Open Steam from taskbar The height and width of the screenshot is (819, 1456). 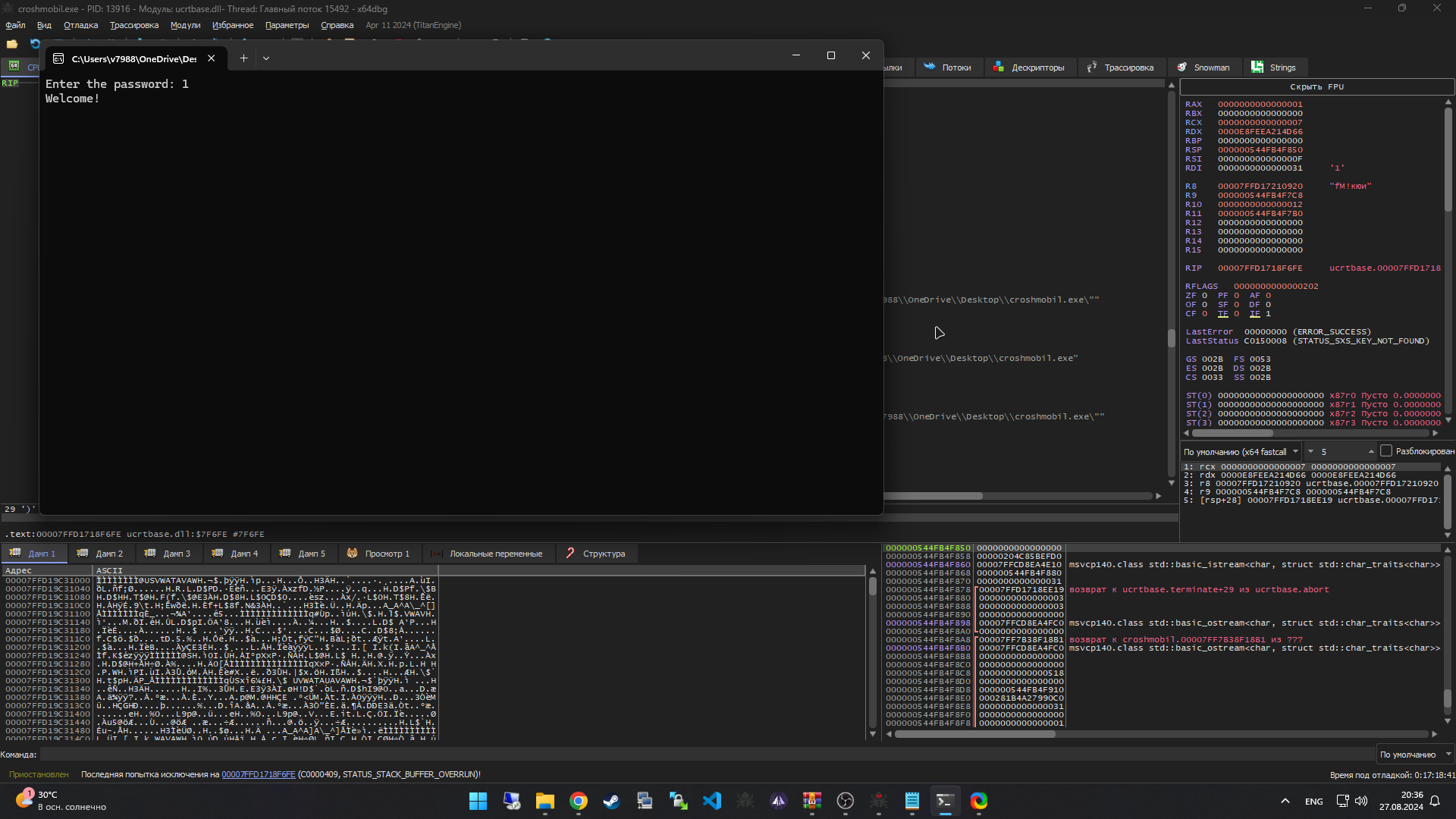point(611,801)
